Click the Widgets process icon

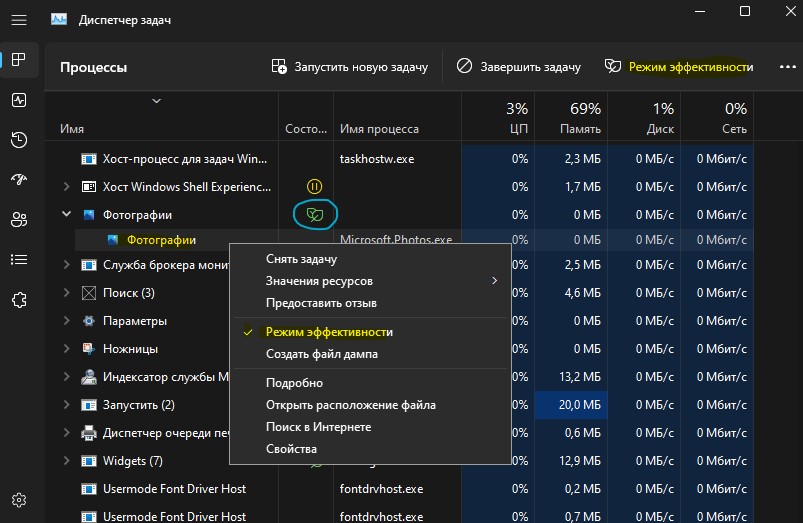pyautogui.click(x=89, y=461)
